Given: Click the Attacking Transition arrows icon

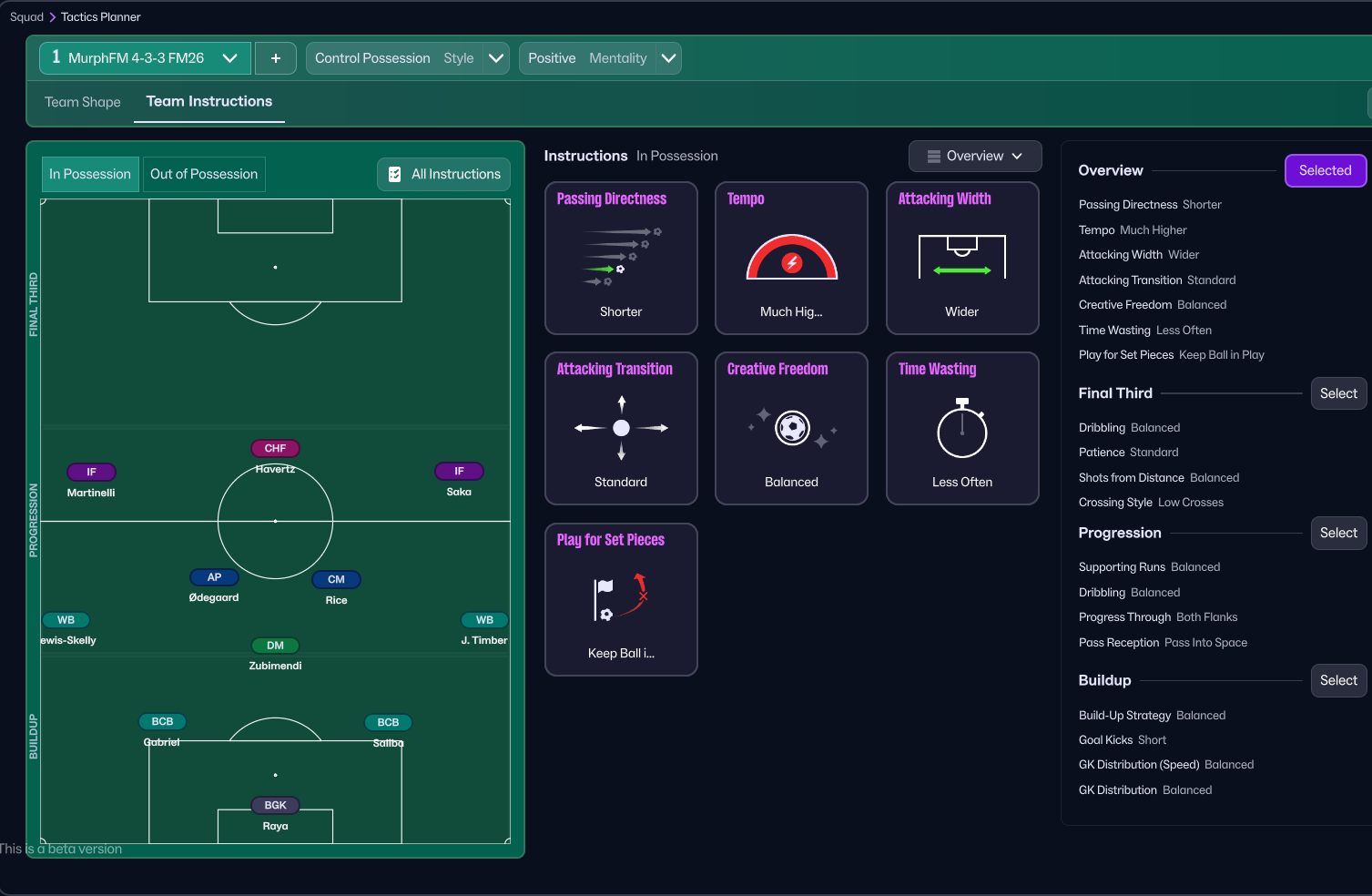Looking at the screenshot, I should point(621,427).
